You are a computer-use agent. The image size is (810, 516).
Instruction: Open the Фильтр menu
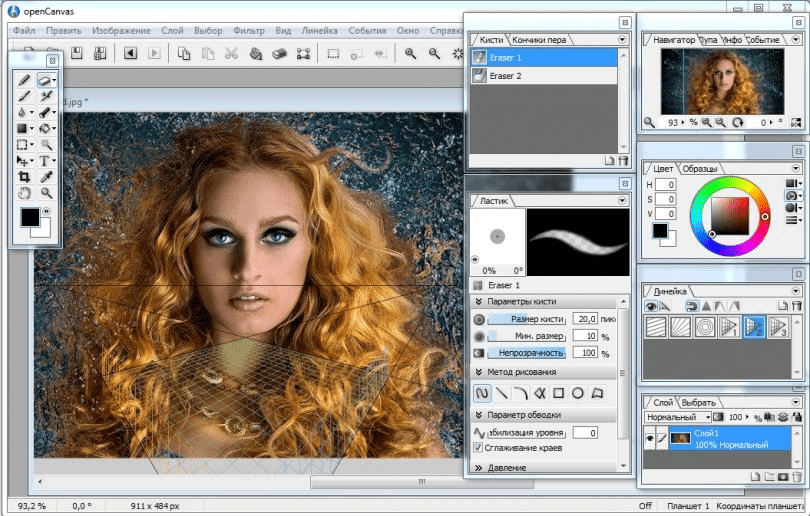coord(249,30)
